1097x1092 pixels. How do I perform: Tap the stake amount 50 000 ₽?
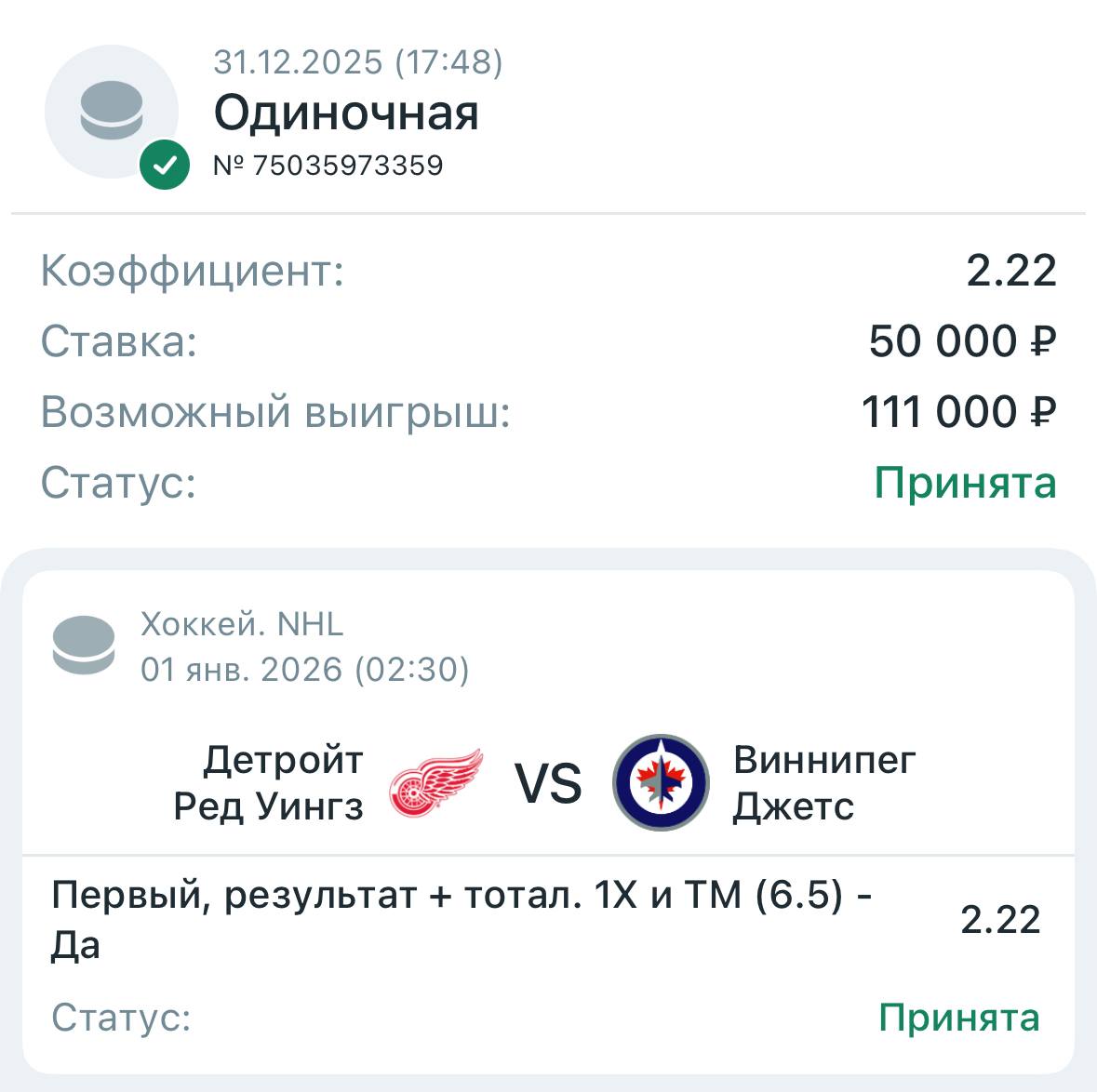[962, 341]
